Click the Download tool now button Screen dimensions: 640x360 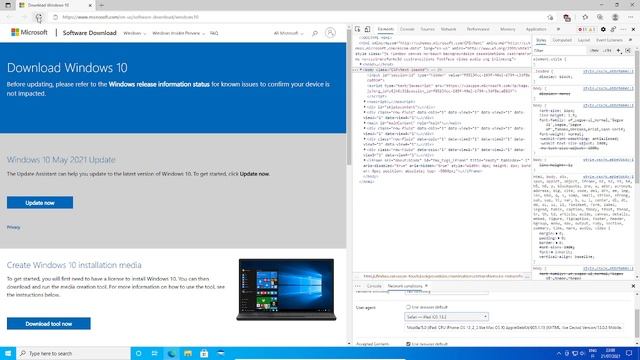(x=49, y=324)
